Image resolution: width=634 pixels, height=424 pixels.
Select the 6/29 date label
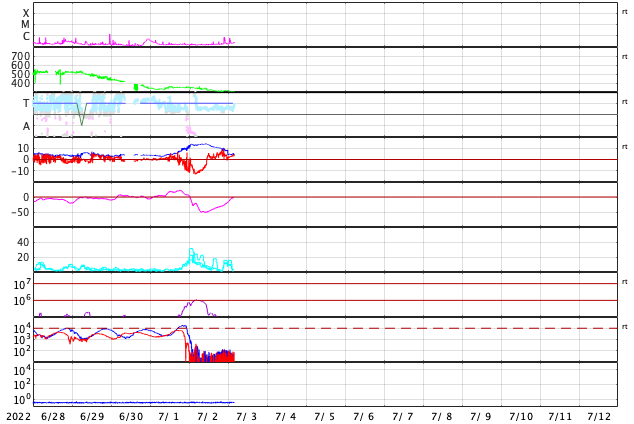pos(92,416)
